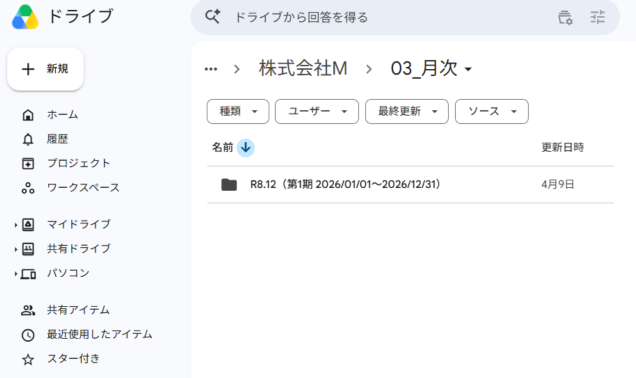Viewport: 636px width, 378px height.
Task: Open スター付き starred items
Action: coord(73,359)
